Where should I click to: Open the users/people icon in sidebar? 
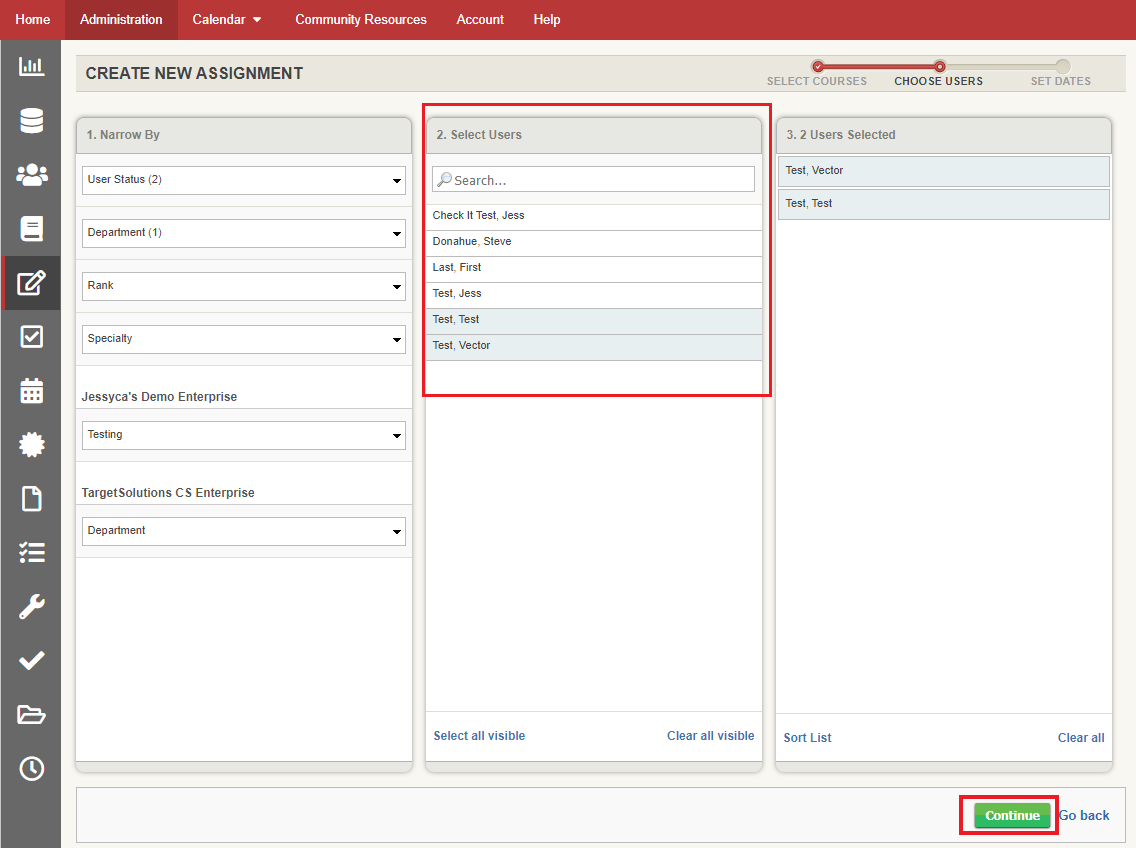31,174
